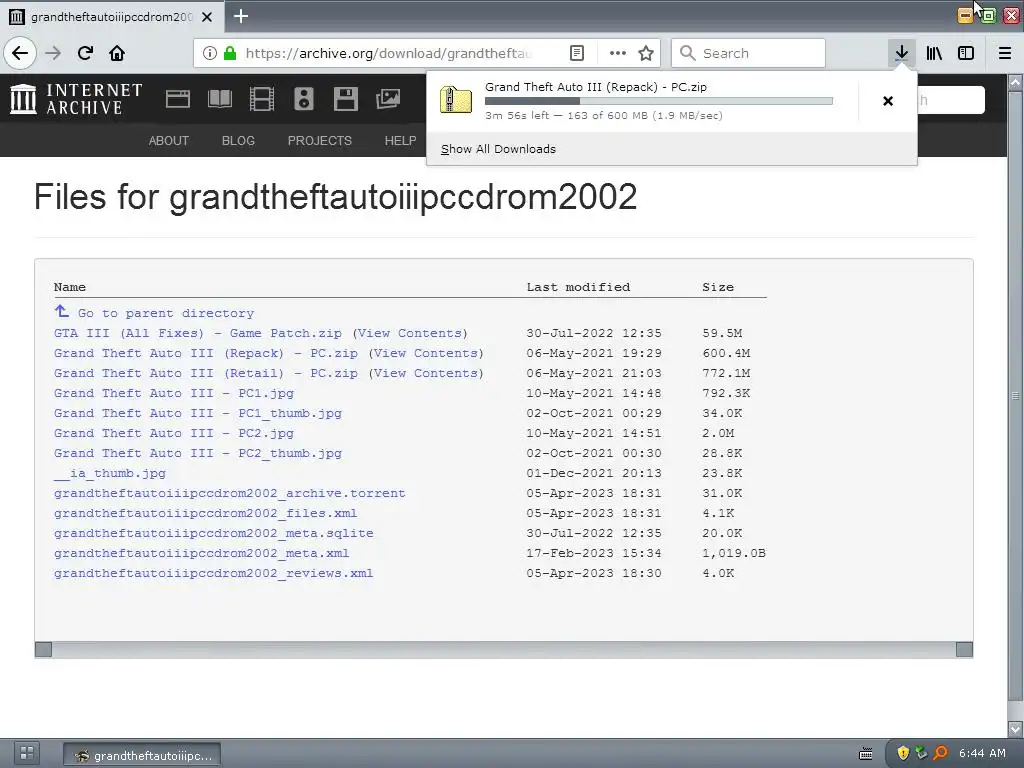Click the orange magnifier tray icon
Viewport: 1024px width, 768px height.
940,753
